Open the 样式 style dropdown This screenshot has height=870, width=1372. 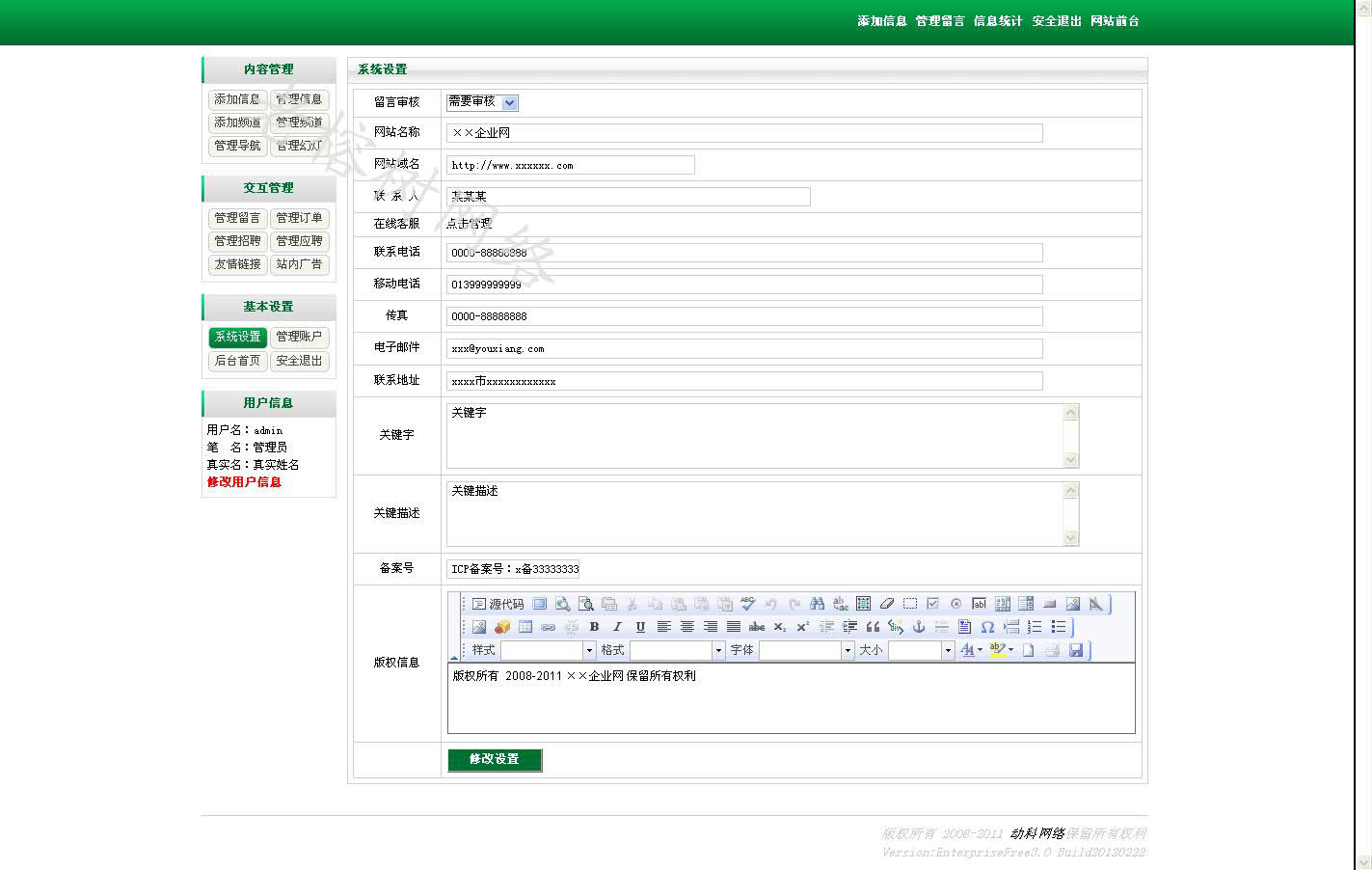[x=548, y=650]
